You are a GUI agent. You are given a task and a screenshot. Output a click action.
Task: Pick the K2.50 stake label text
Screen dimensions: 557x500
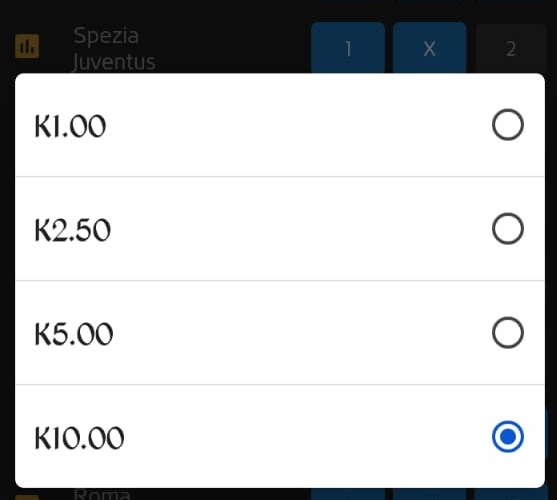coord(73,230)
